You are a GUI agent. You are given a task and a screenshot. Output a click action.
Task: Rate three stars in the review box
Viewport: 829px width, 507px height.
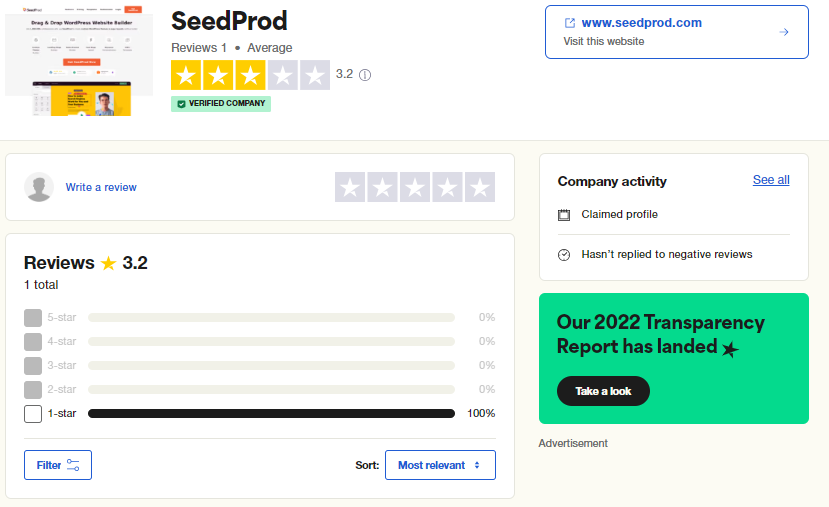pyautogui.click(x=415, y=187)
